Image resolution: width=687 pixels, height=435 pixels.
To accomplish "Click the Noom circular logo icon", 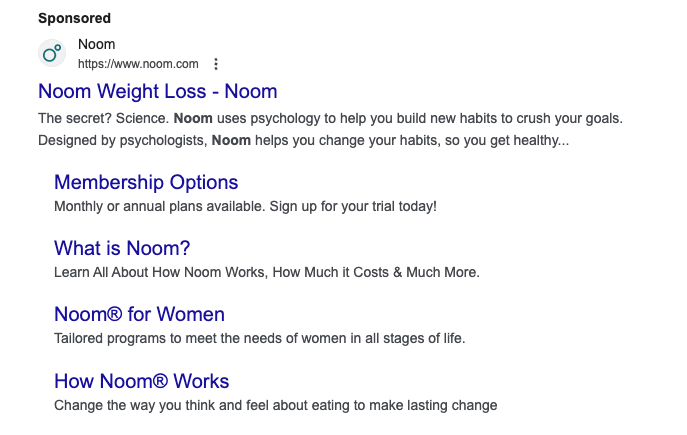I will (52, 53).
